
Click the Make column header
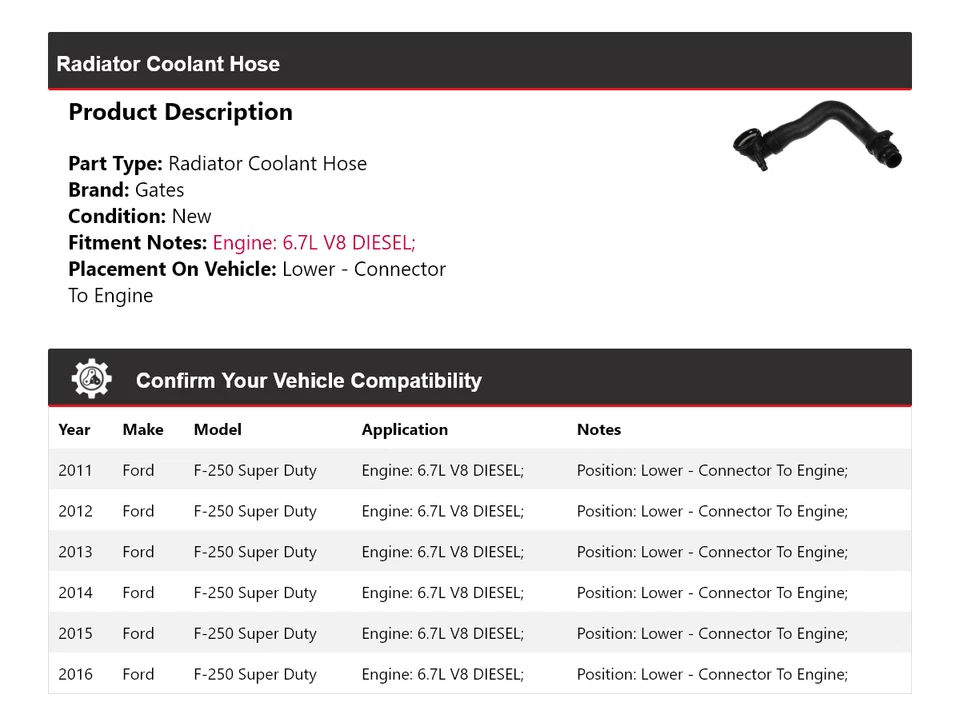(x=143, y=430)
